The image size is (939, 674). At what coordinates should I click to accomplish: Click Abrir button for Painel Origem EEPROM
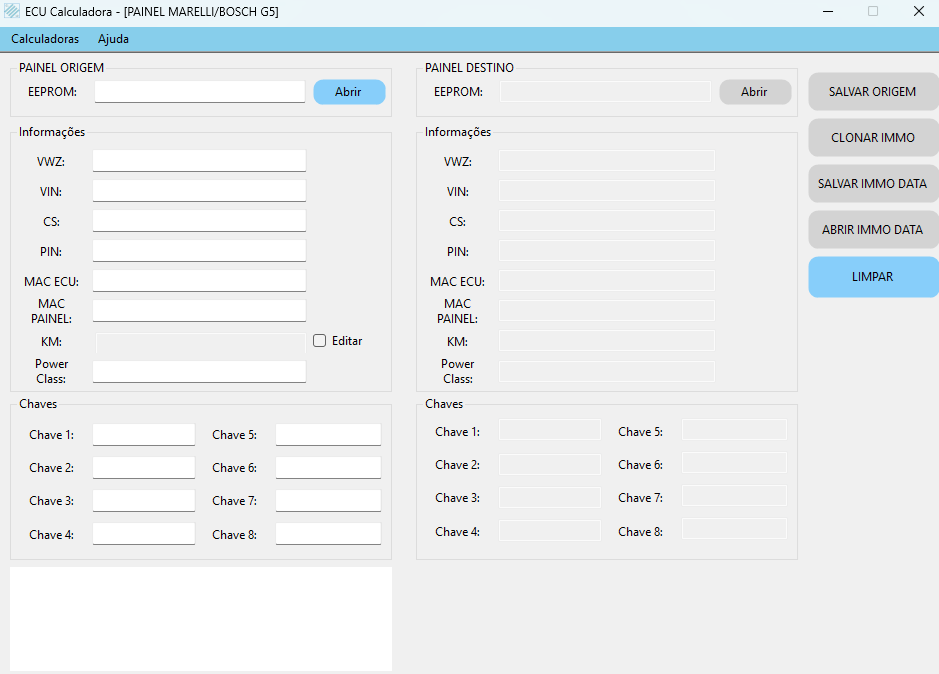click(349, 92)
